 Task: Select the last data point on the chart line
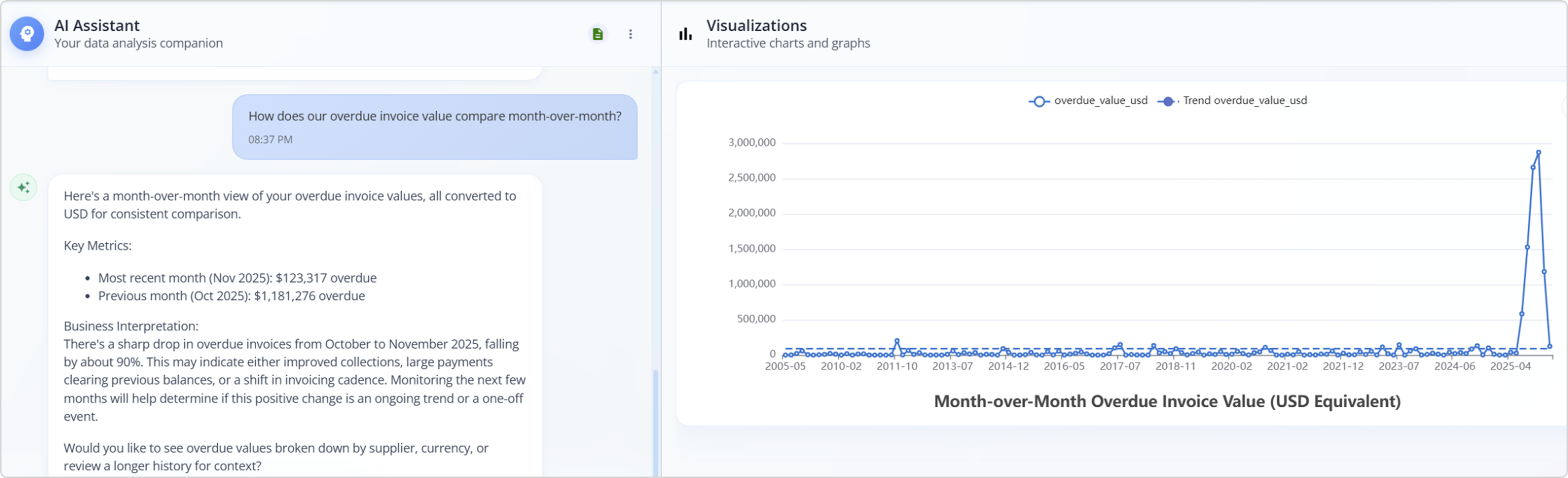pyautogui.click(x=1550, y=346)
